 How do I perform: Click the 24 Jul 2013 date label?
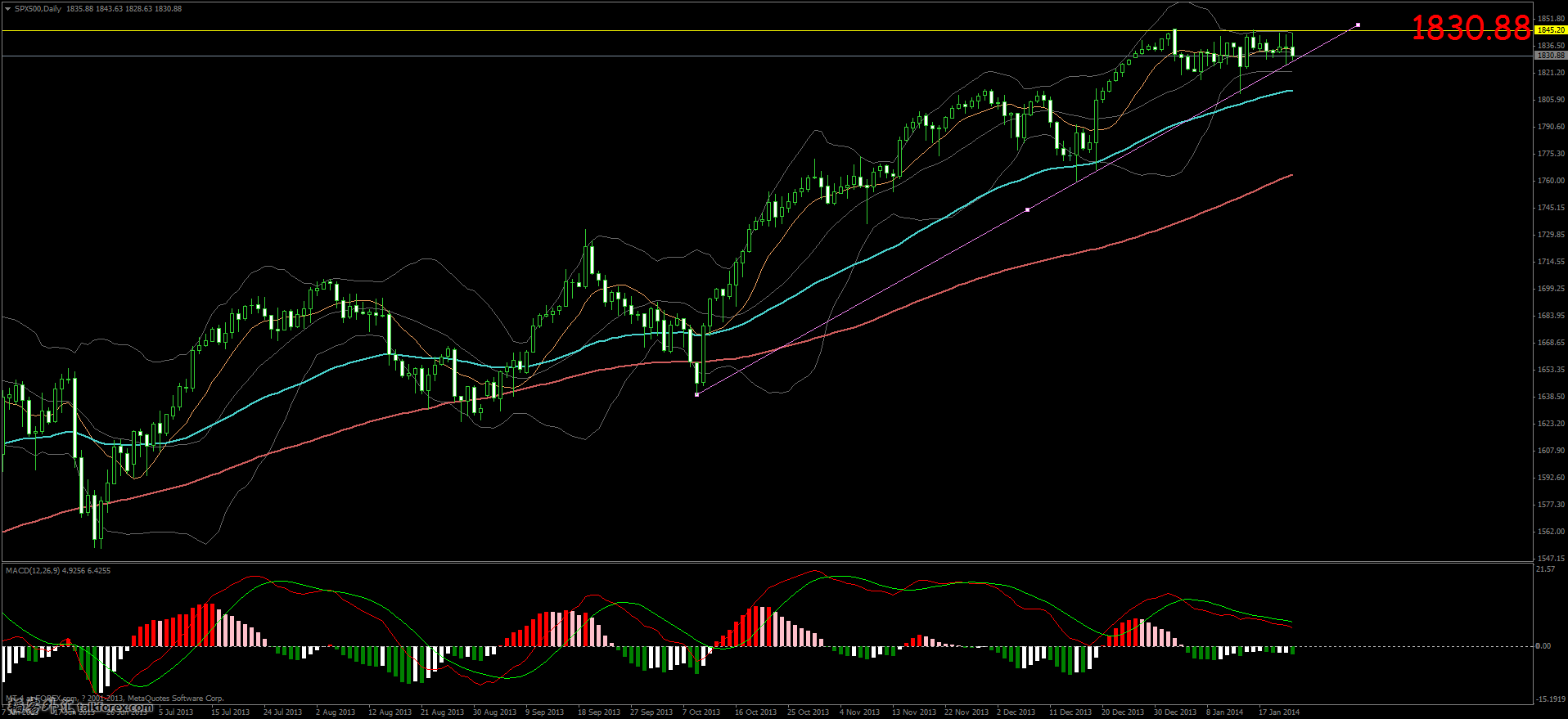(x=282, y=712)
